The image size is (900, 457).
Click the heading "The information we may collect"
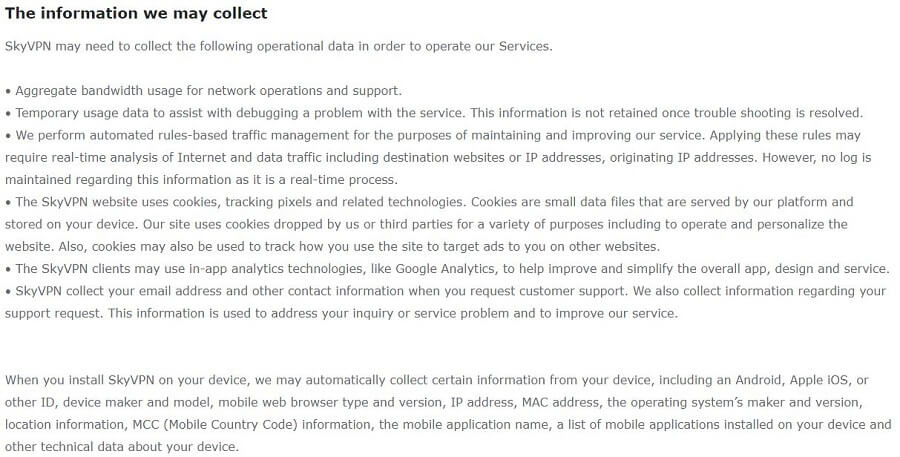coord(136,13)
